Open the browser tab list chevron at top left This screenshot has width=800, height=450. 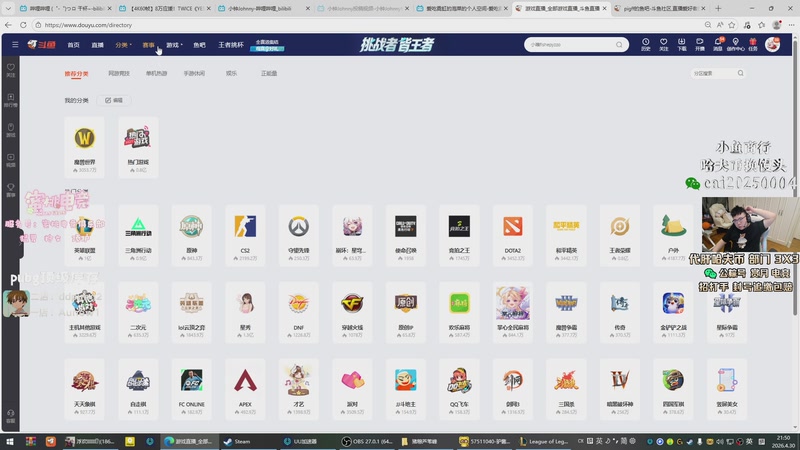point(8,8)
